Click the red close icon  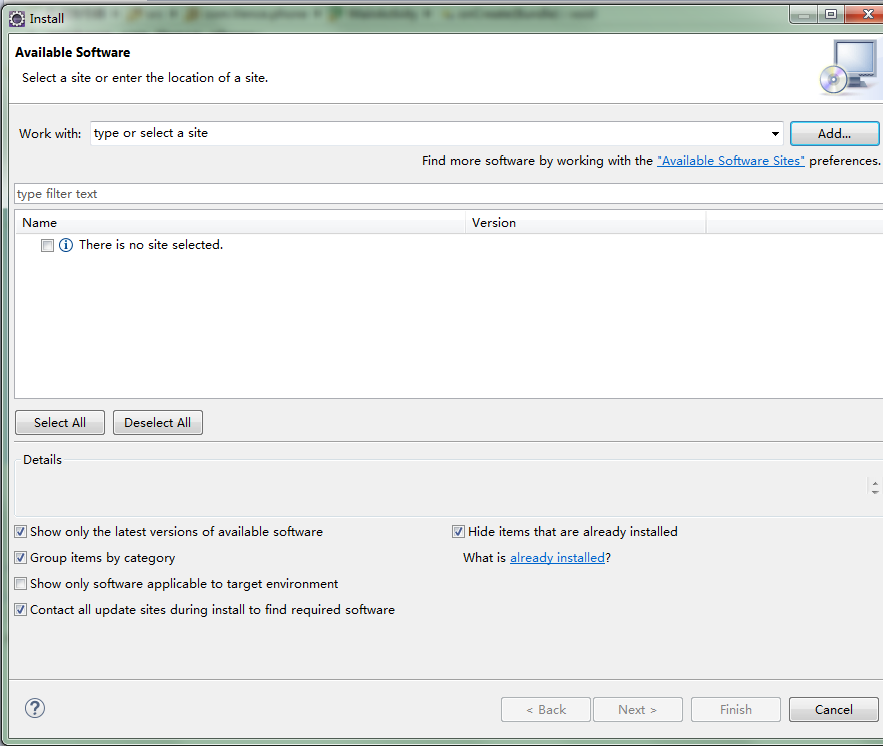tap(866, 14)
